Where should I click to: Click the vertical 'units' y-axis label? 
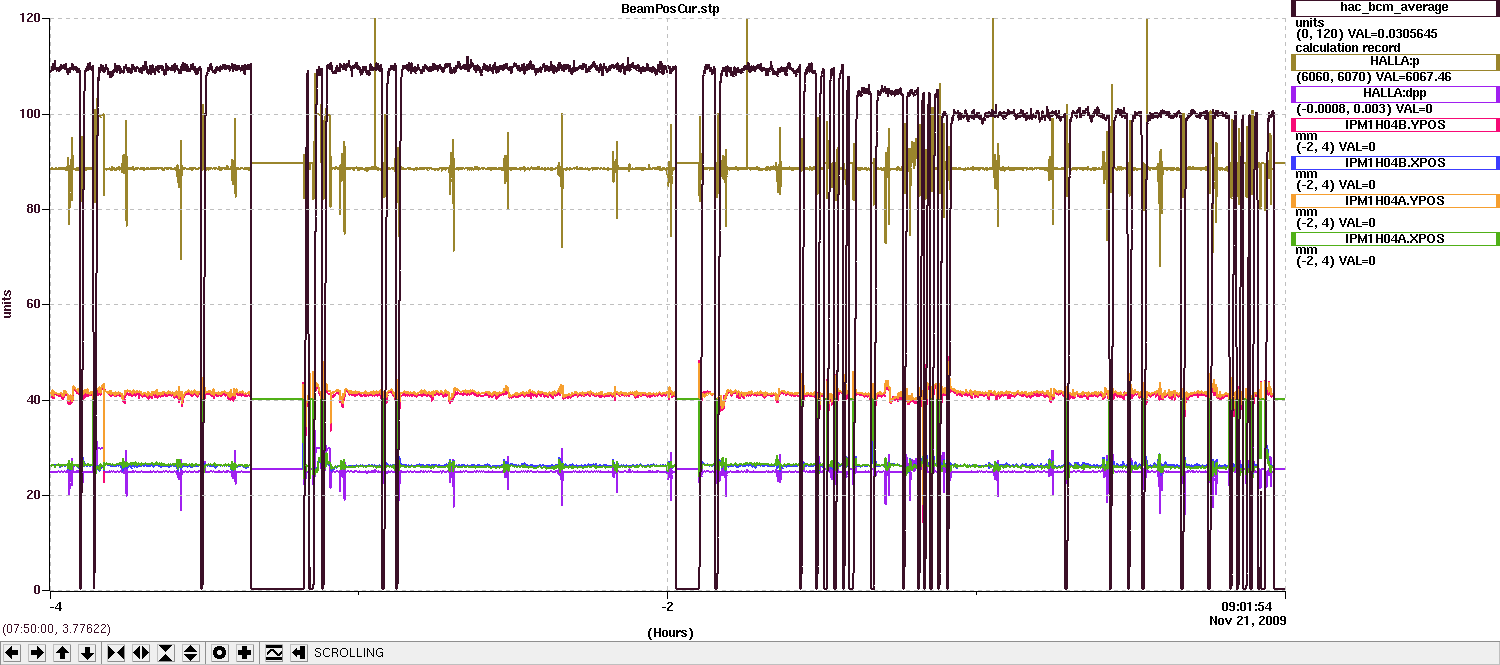[8, 304]
